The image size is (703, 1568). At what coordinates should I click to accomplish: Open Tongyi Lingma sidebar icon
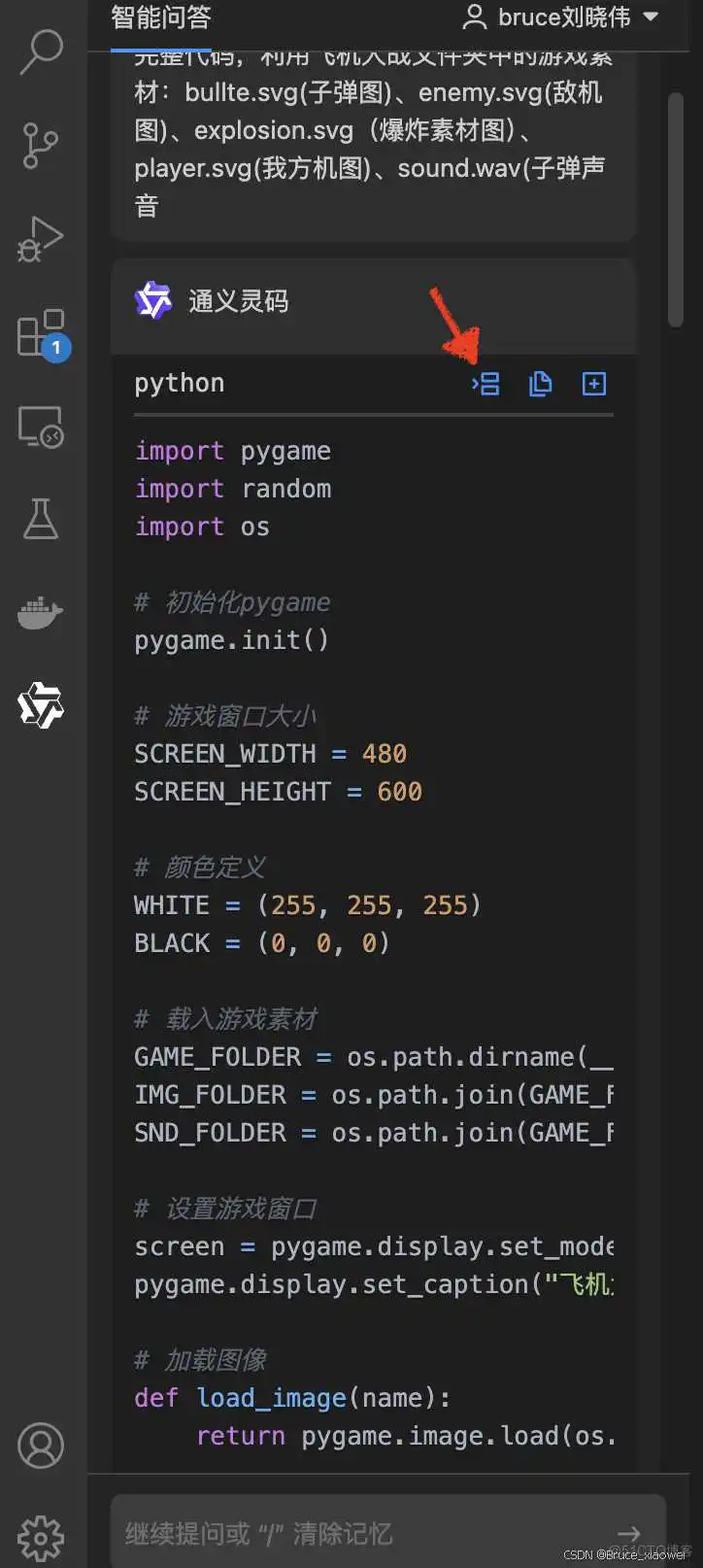(41, 706)
